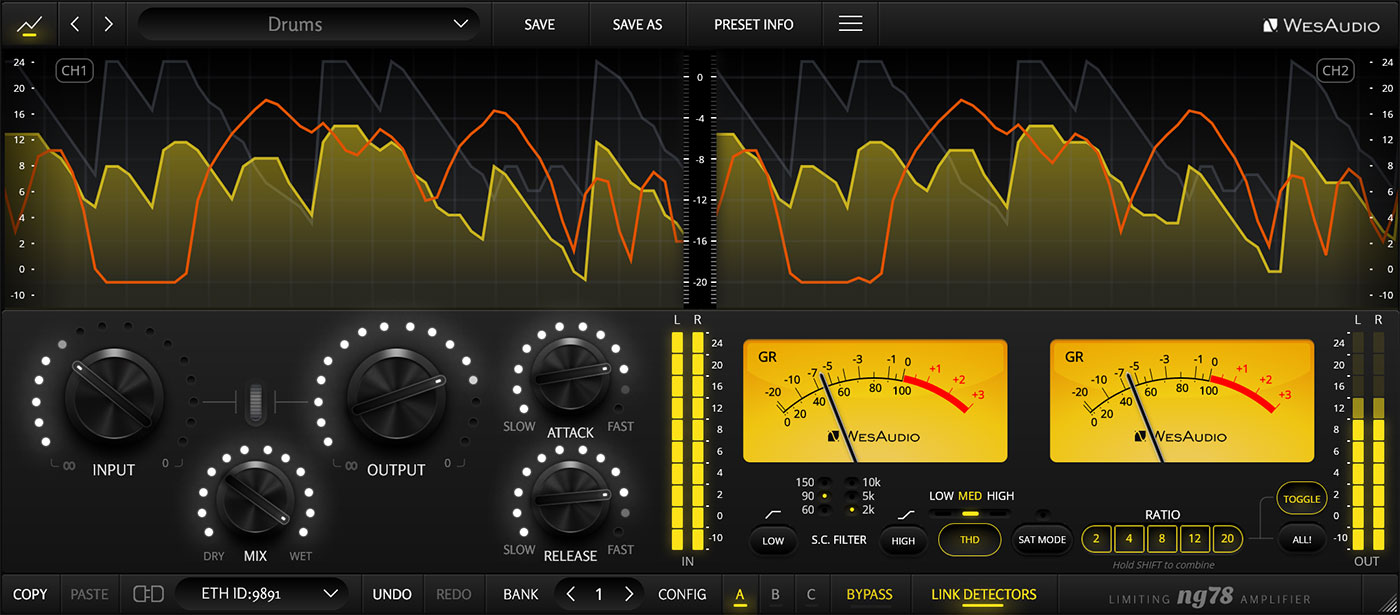This screenshot has height=615, width=1400.
Task: Enable the HIGH sidechain filter button
Action: coord(903,540)
